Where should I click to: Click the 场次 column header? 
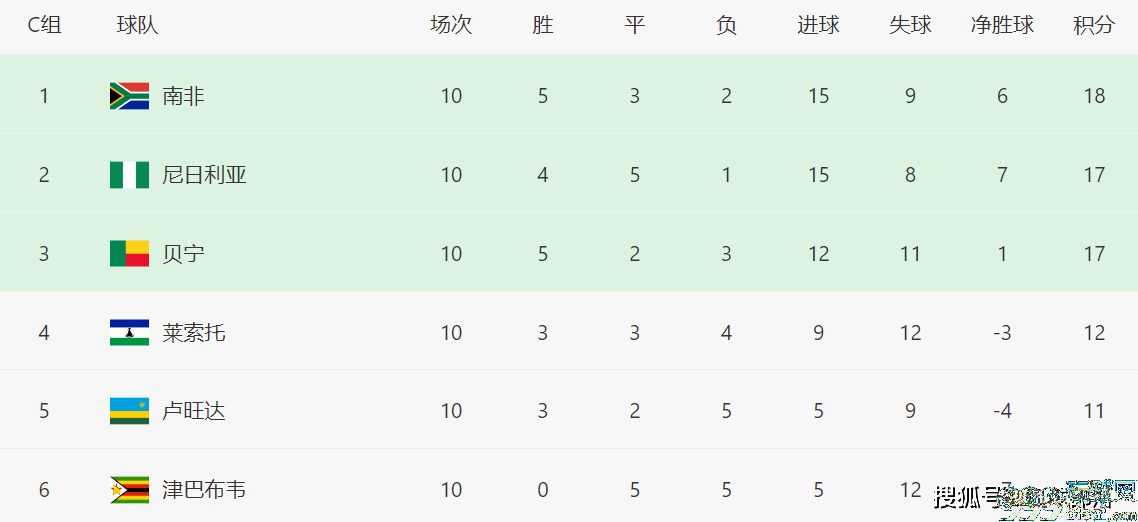click(451, 25)
